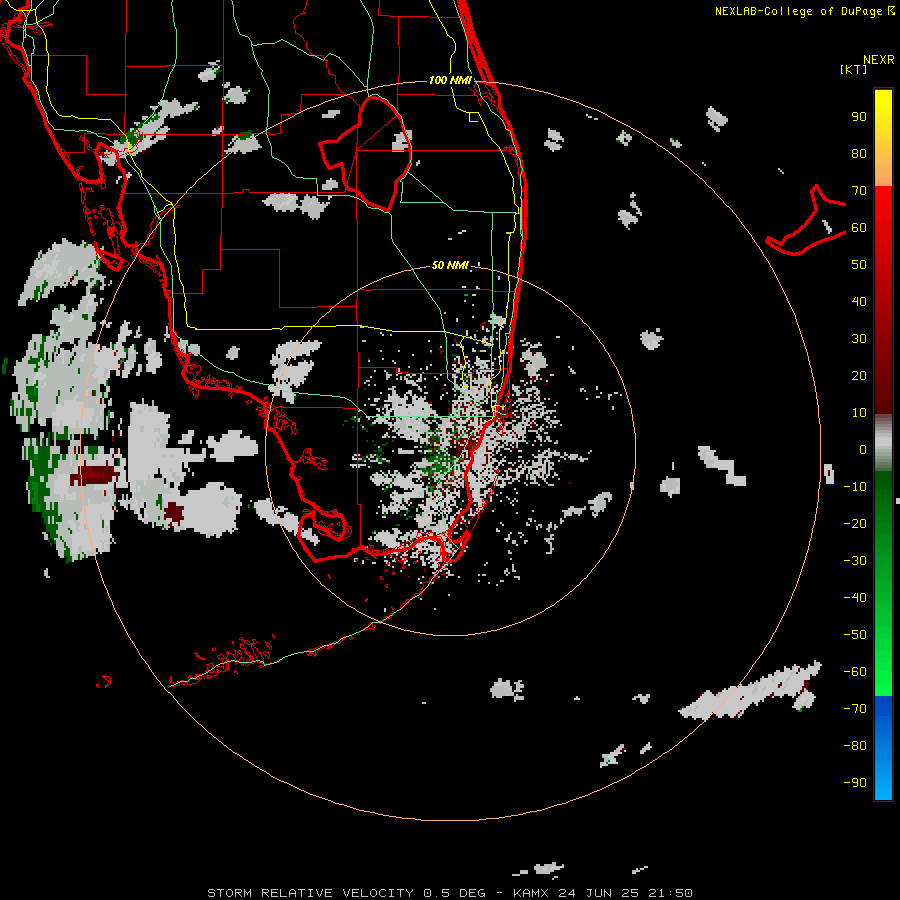This screenshot has height=900, width=900.
Task: Click the 0 knot scale value
Action: point(863,449)
